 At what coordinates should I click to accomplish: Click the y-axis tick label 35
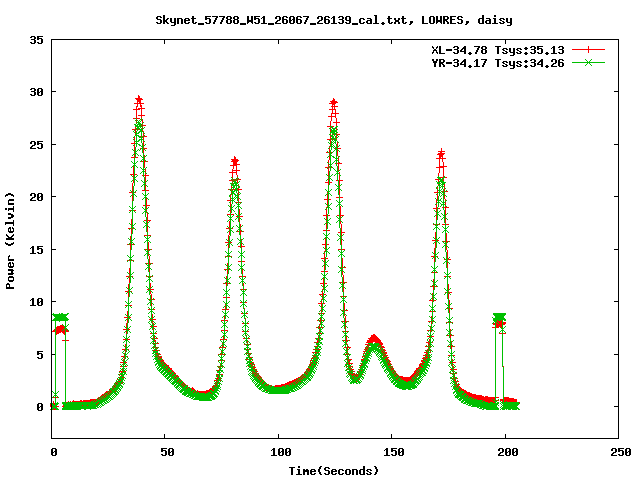36,40
